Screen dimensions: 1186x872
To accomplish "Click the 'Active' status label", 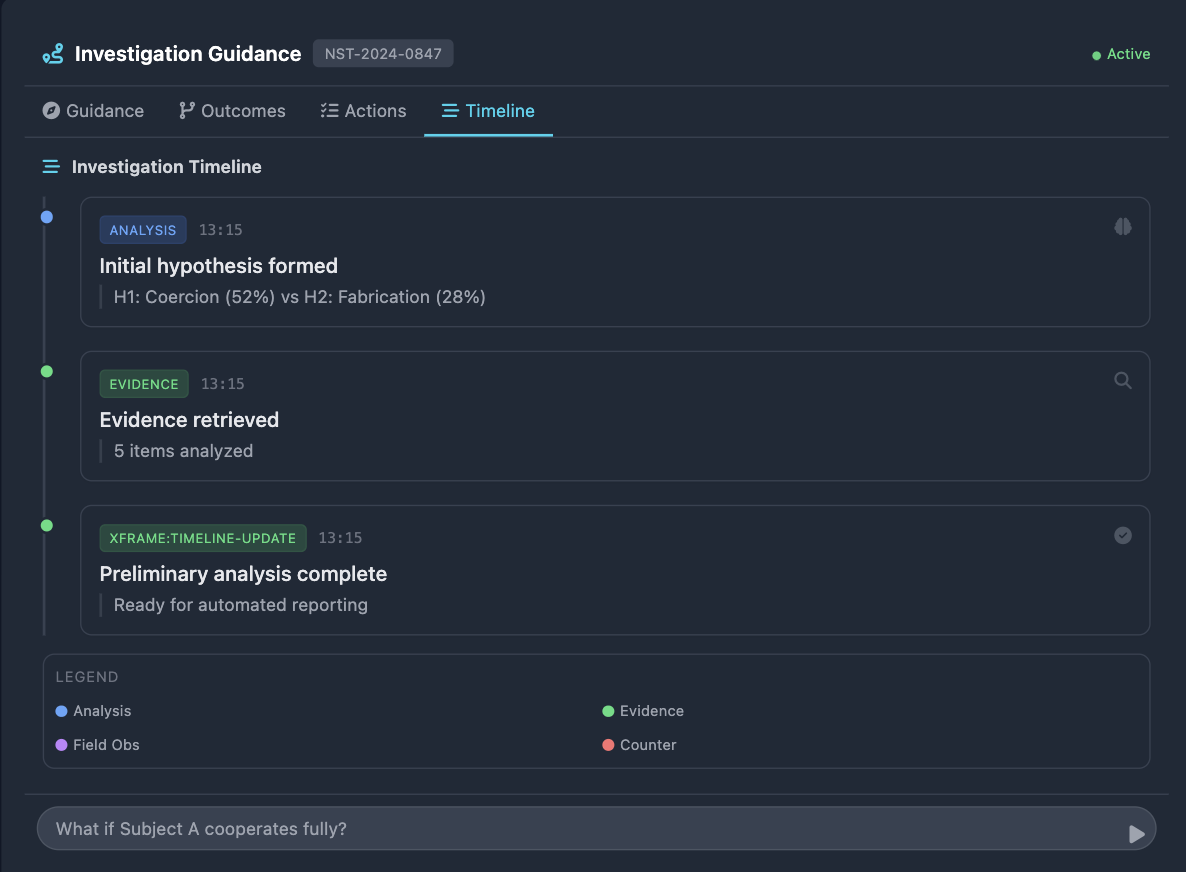I will (1129, 54).
